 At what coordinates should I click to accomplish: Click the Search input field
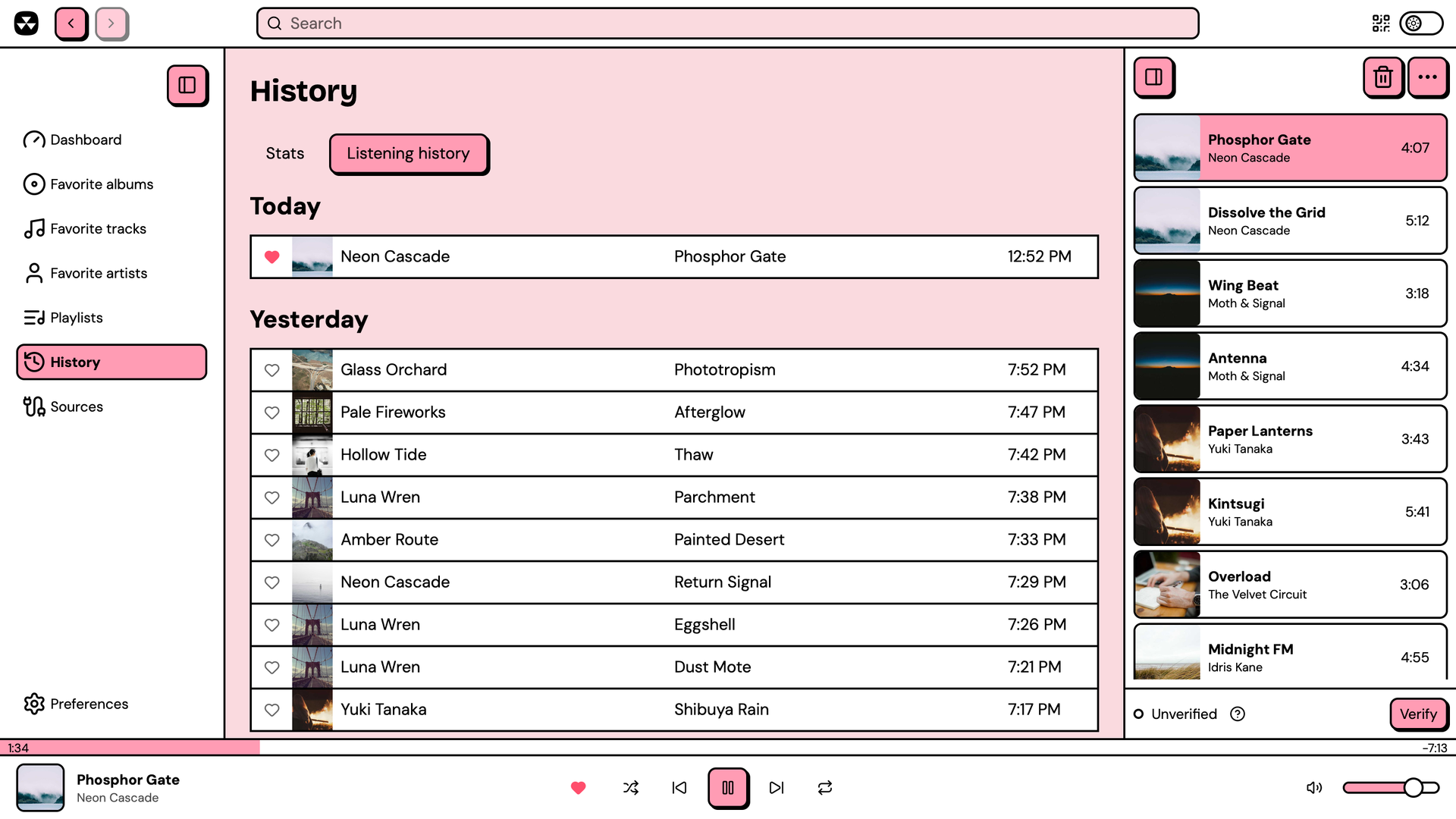coord(728,24)
